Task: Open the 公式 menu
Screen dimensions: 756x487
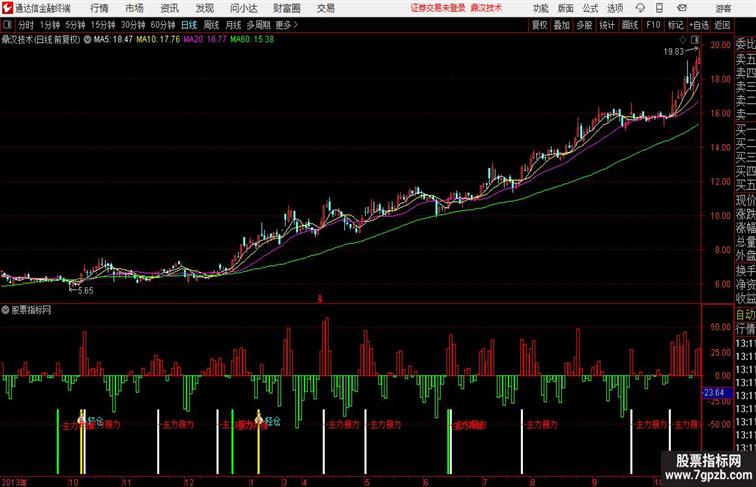Action: 590,8
